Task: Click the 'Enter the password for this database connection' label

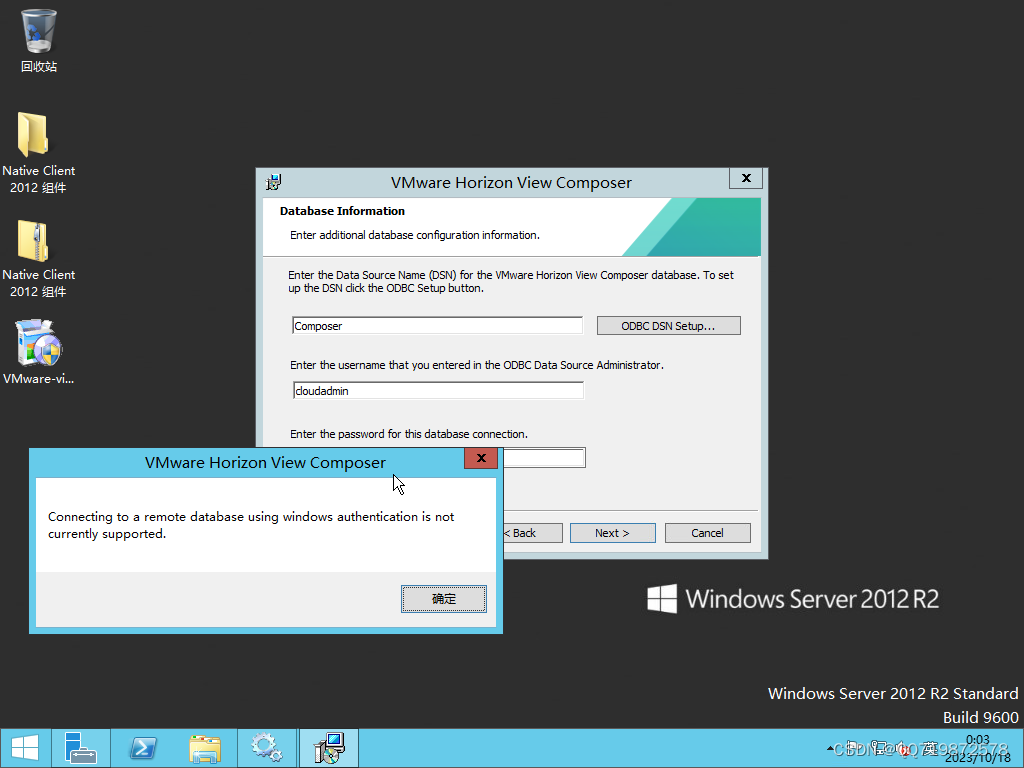Action: (409, 434)
